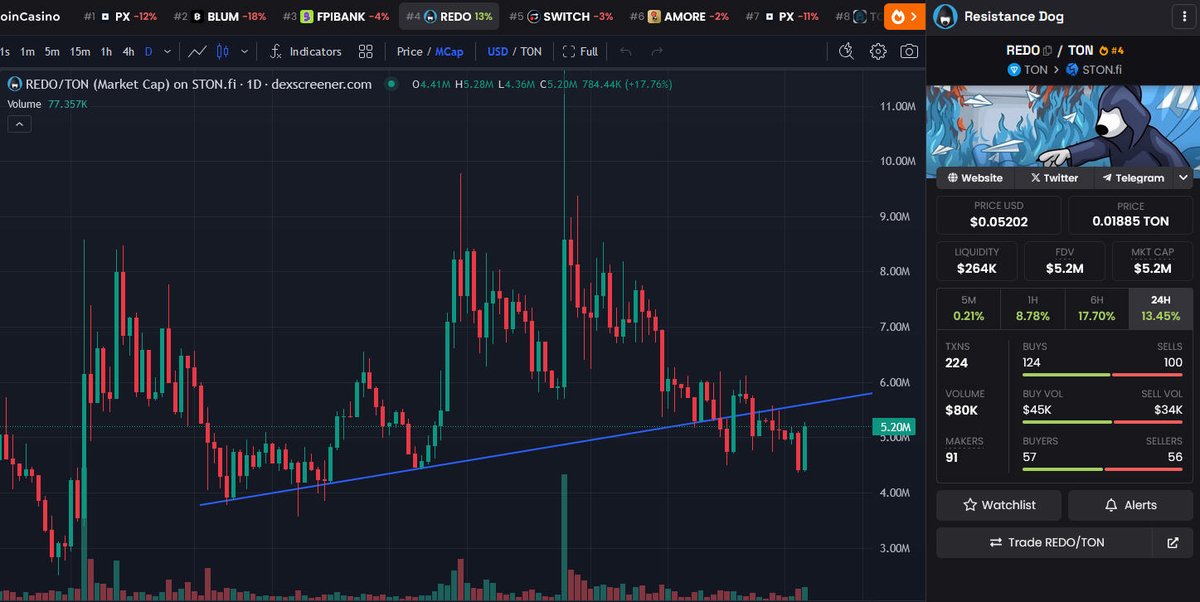The width and height of the screenshot is (1200, 602).
Task: Select the 5m timeframe
Action: 52,51
